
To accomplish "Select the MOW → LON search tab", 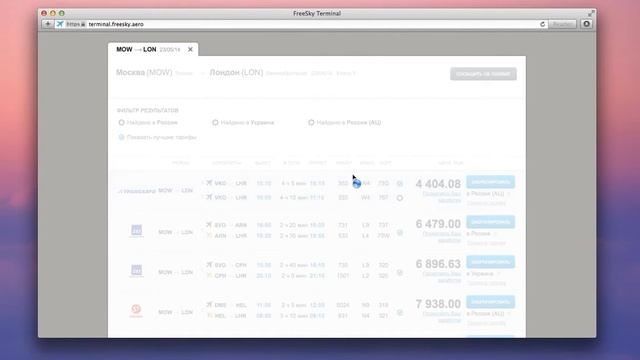I will [x=153, y=49].
